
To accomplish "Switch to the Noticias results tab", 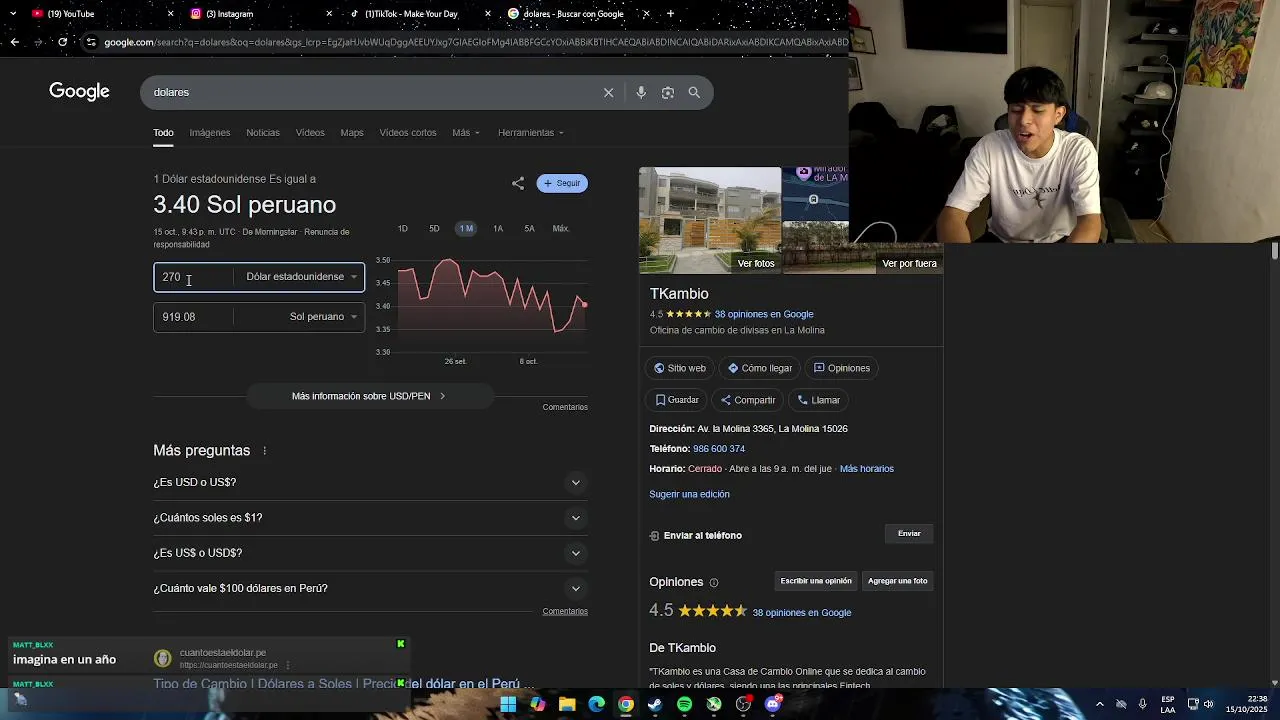I will 263,133.
